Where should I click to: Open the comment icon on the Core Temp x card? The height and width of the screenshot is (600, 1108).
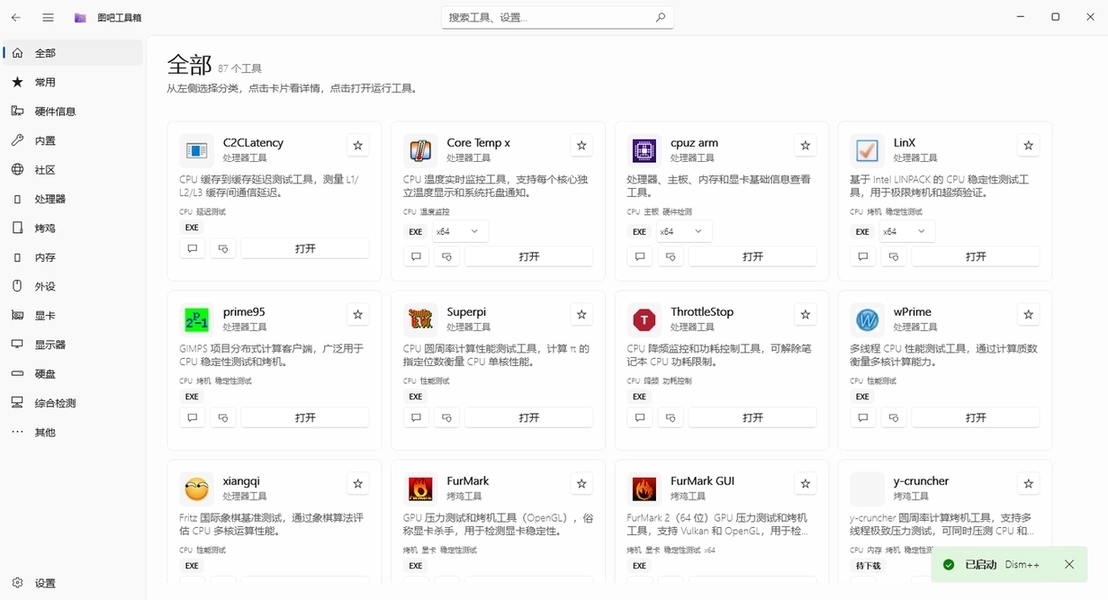pos(416,257)
